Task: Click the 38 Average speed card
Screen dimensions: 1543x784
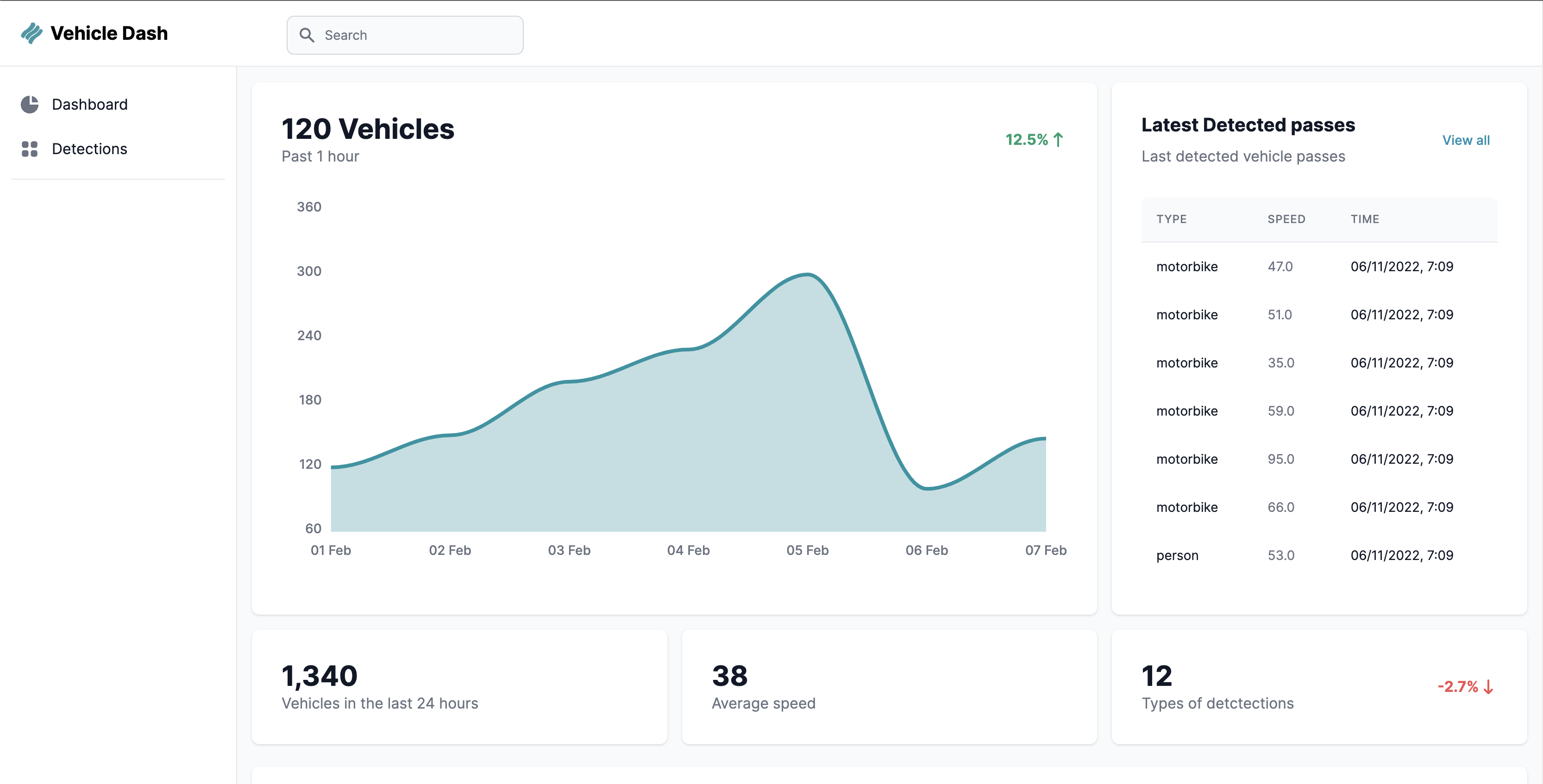Action: coord(889,686)
